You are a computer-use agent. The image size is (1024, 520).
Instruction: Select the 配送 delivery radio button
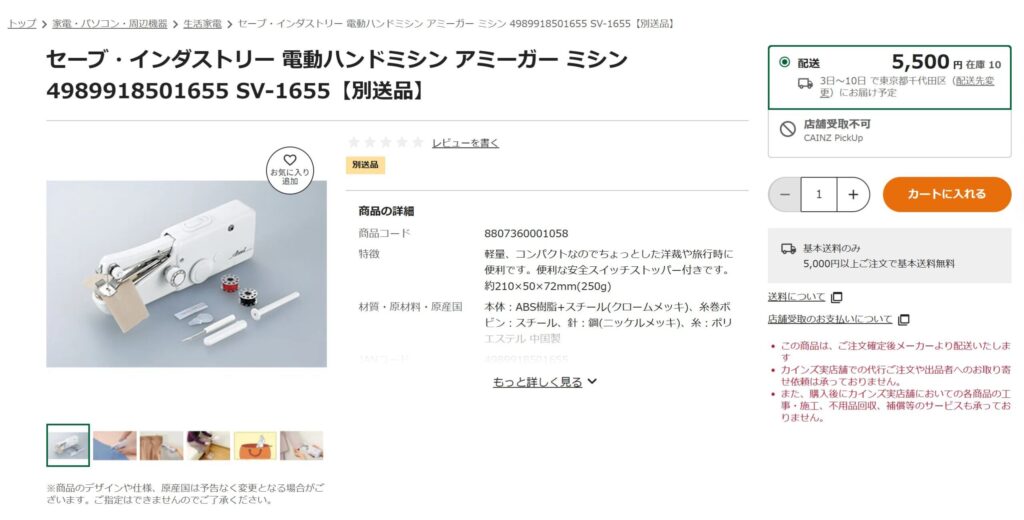click(x=784, y=63)
